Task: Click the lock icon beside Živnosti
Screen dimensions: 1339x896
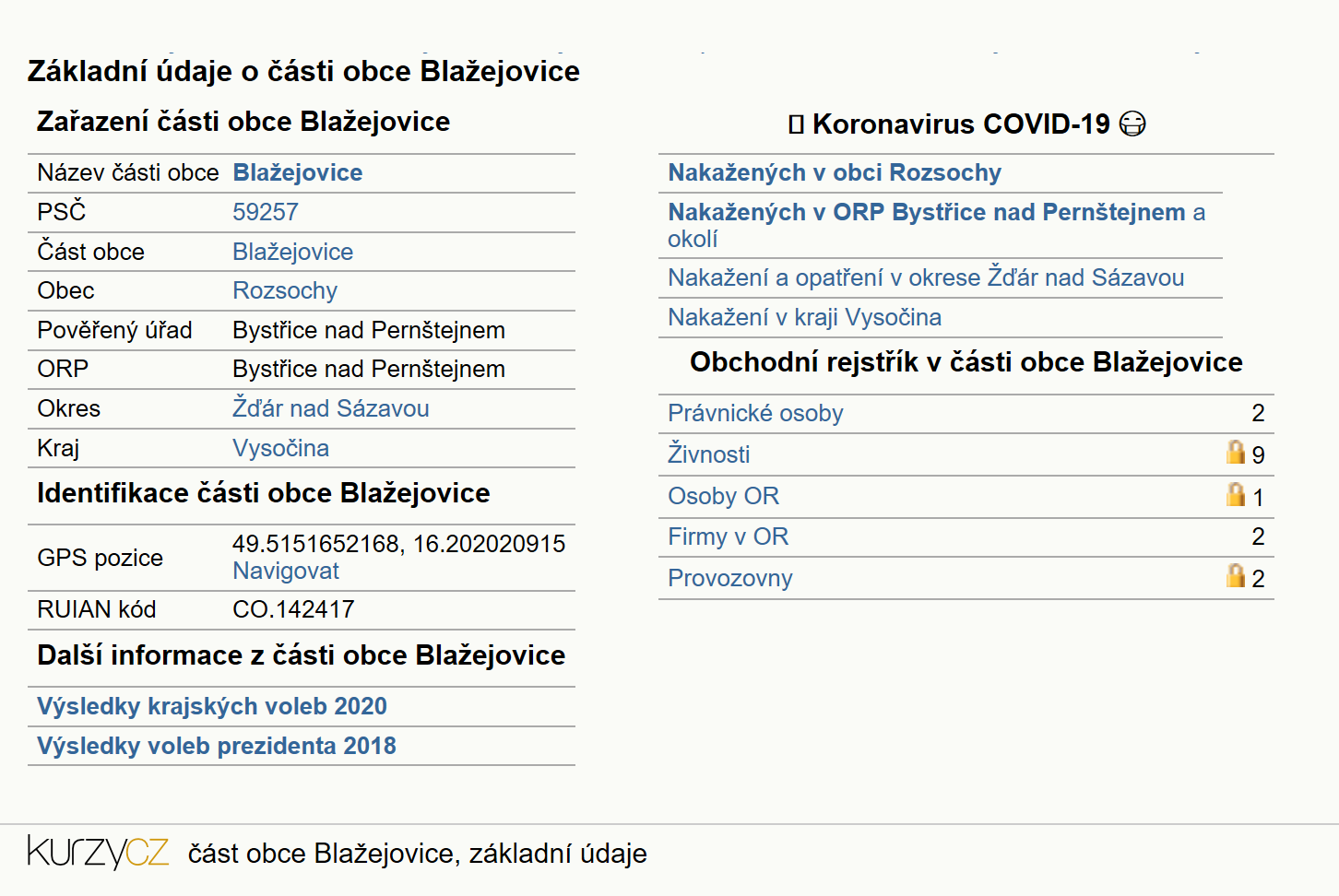Action: point(1236,452)
